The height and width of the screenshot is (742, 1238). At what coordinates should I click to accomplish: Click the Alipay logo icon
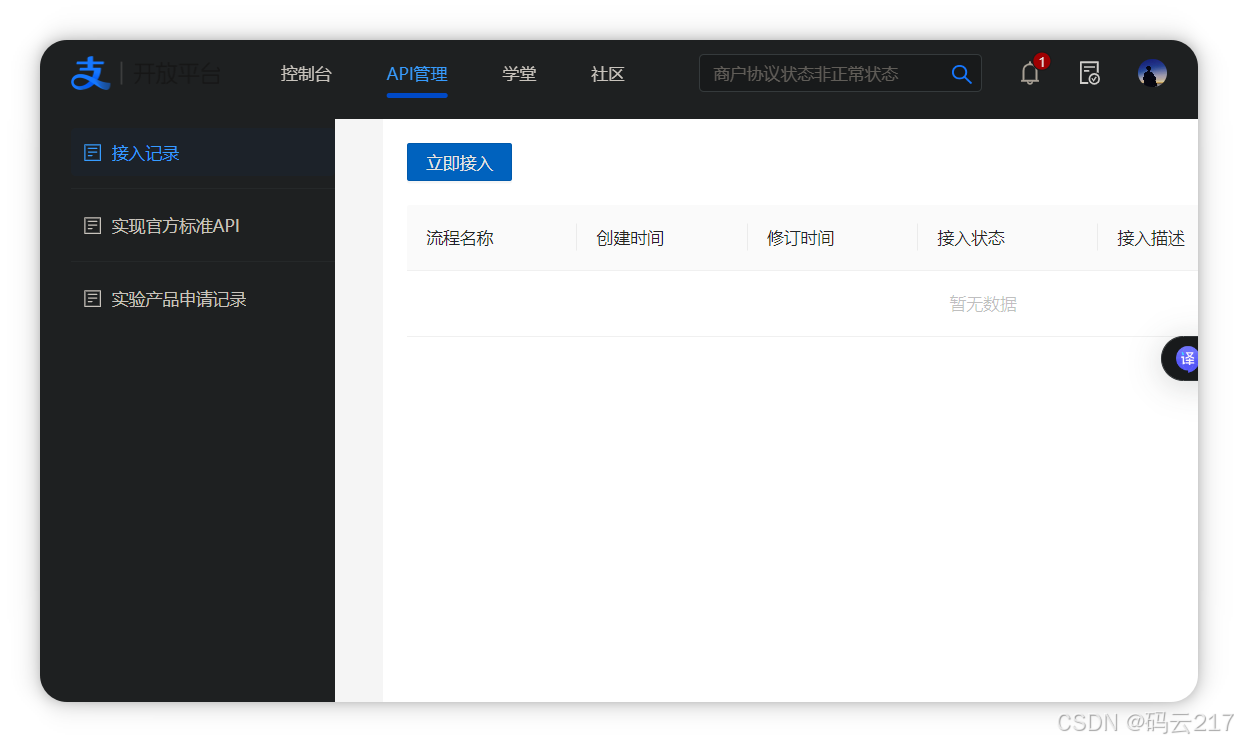coord(90,73)
